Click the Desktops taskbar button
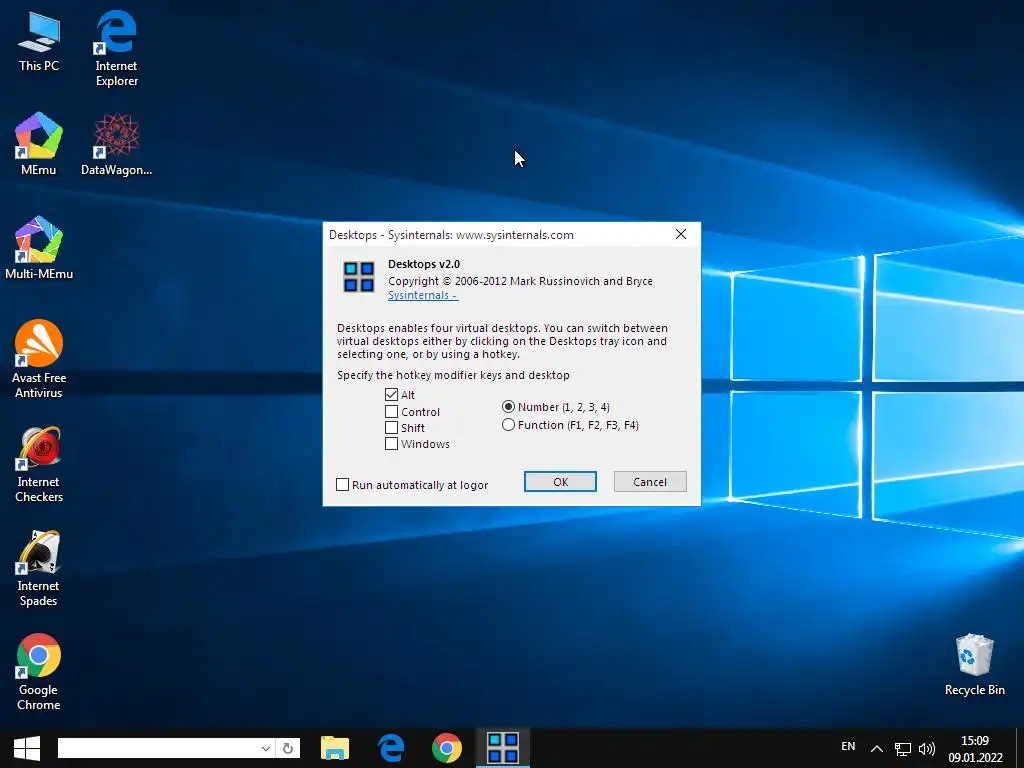1024x768 pixels. 503,748
